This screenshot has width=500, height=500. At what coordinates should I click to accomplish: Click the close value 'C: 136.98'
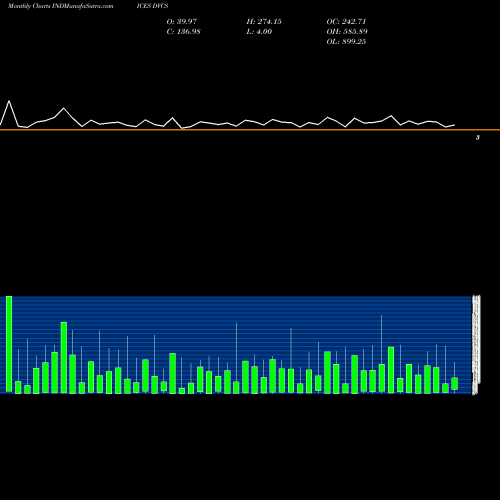[x=183, y=32]
